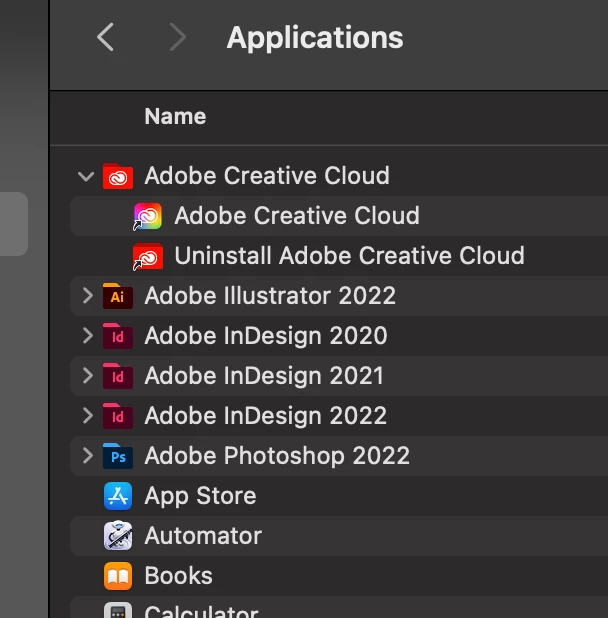Select the Ps Photoshop folder icon
This screenshot has width=608, height=618.
click(x=118, y=456)
